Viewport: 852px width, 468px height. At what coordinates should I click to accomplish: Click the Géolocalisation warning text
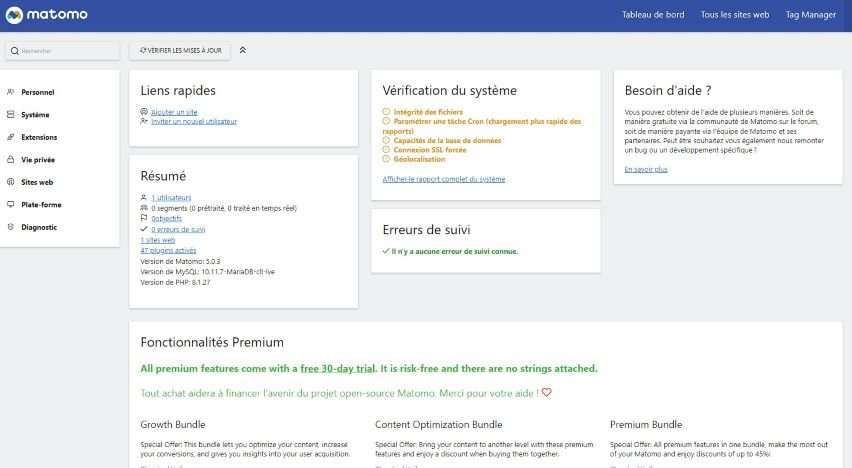[419, 159]
